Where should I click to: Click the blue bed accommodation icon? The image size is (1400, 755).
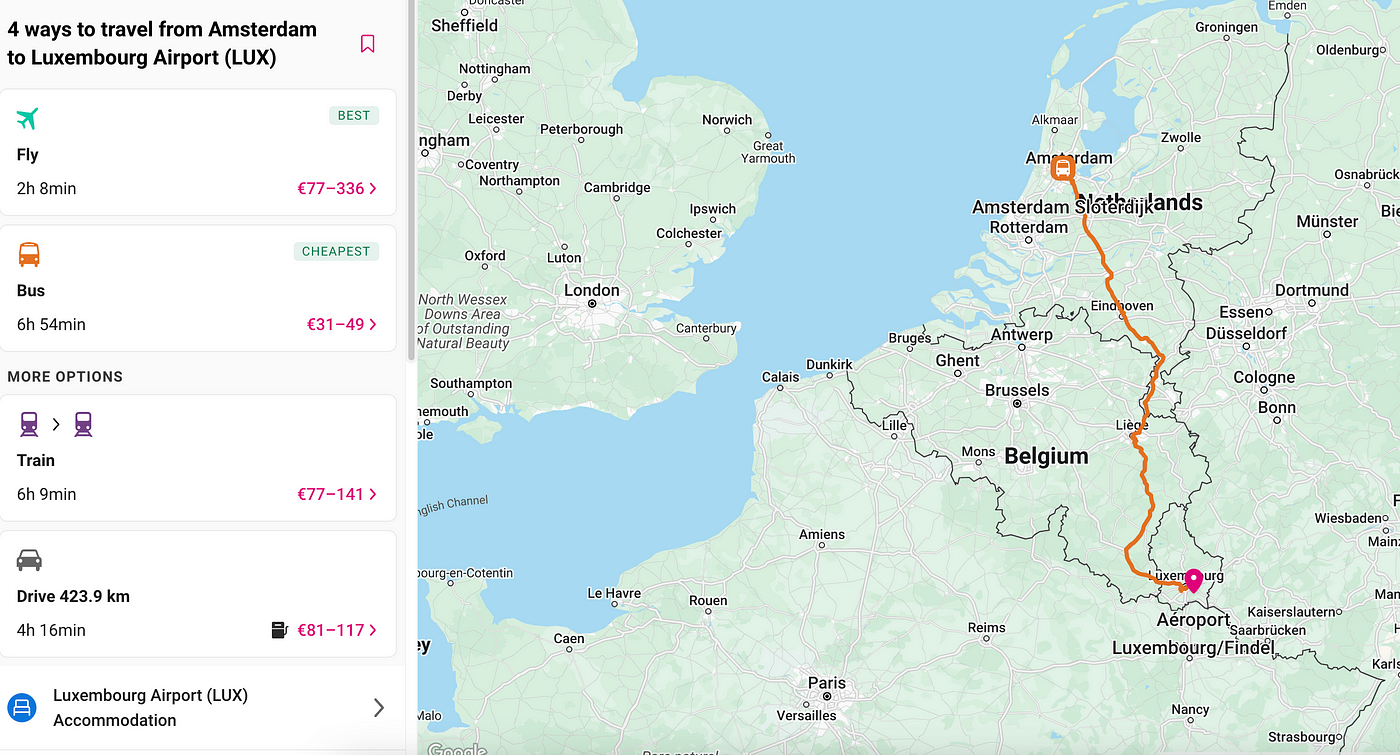(22, 708)
